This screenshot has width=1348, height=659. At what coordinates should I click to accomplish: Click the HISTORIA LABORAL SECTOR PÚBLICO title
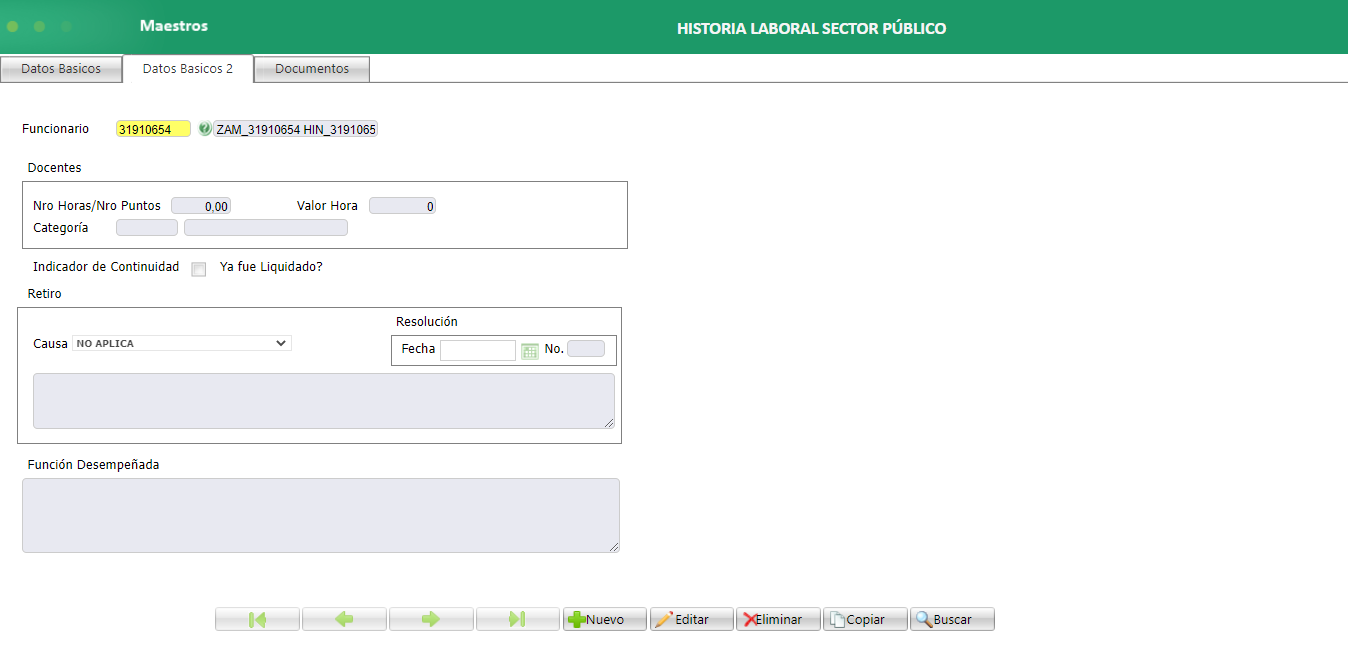pyautogui.click(x=811, y=28)
